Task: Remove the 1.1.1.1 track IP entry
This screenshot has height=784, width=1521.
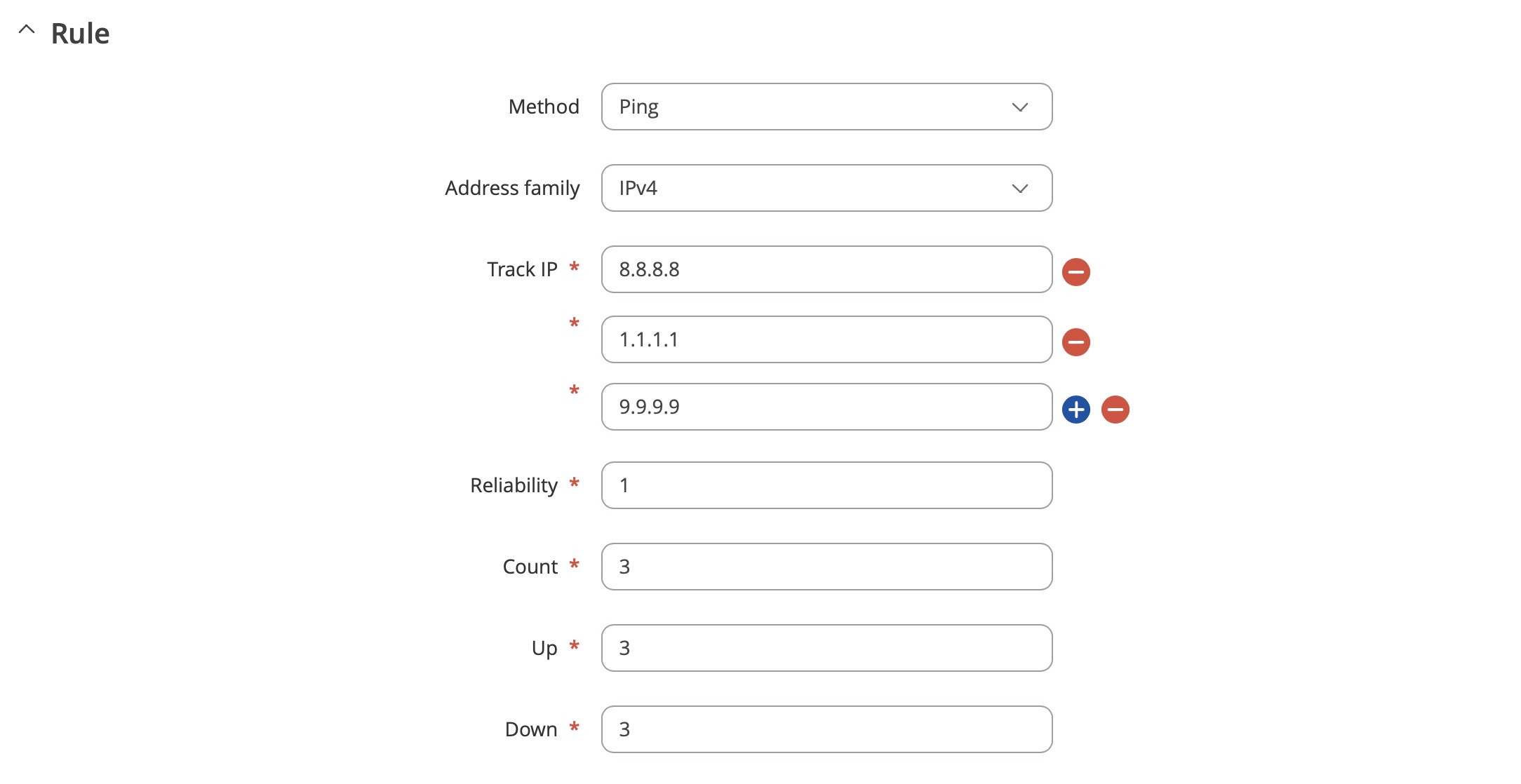Action: (1076, 342)
